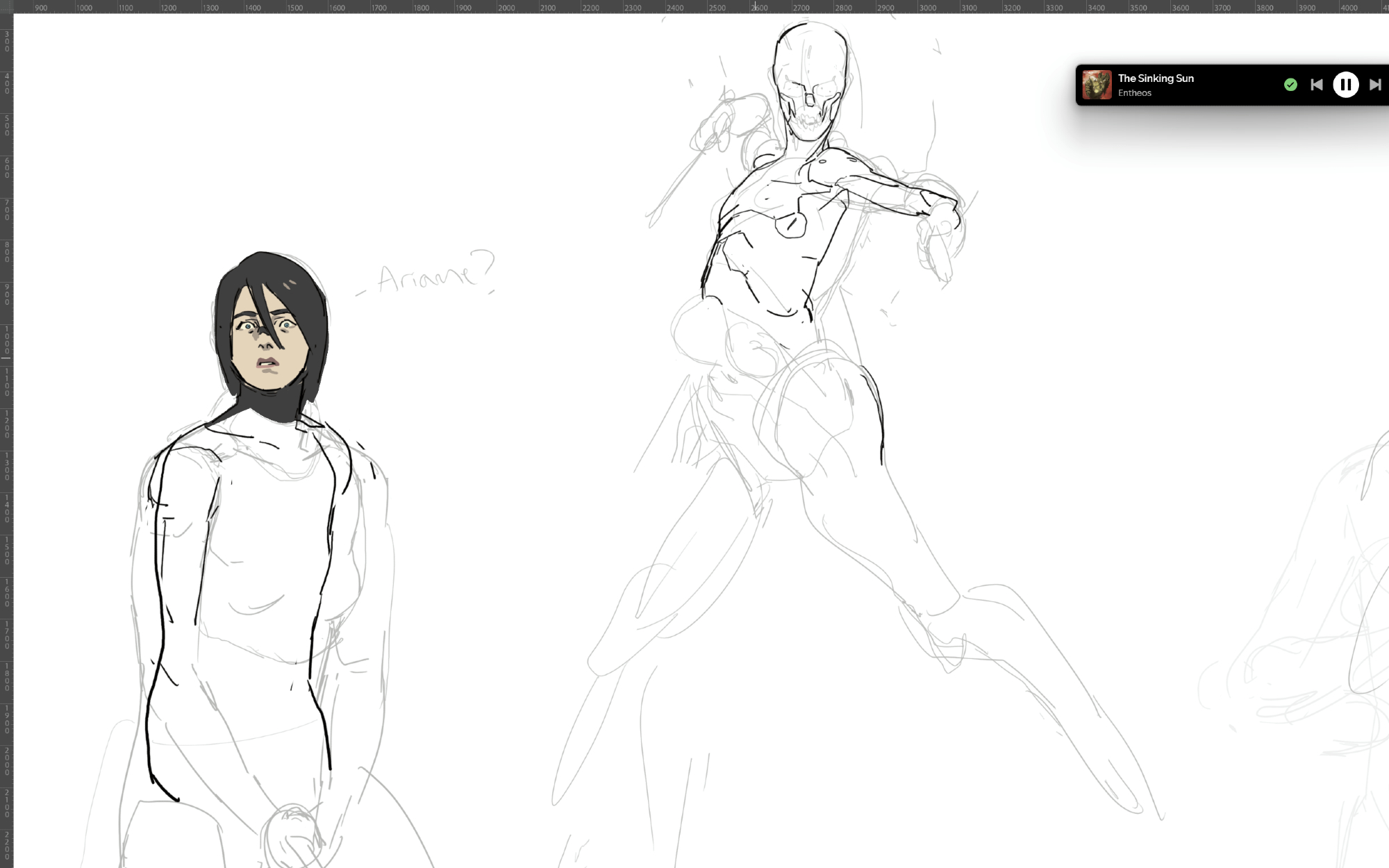Open The Sinking Sun song title

pos(1156,78)
